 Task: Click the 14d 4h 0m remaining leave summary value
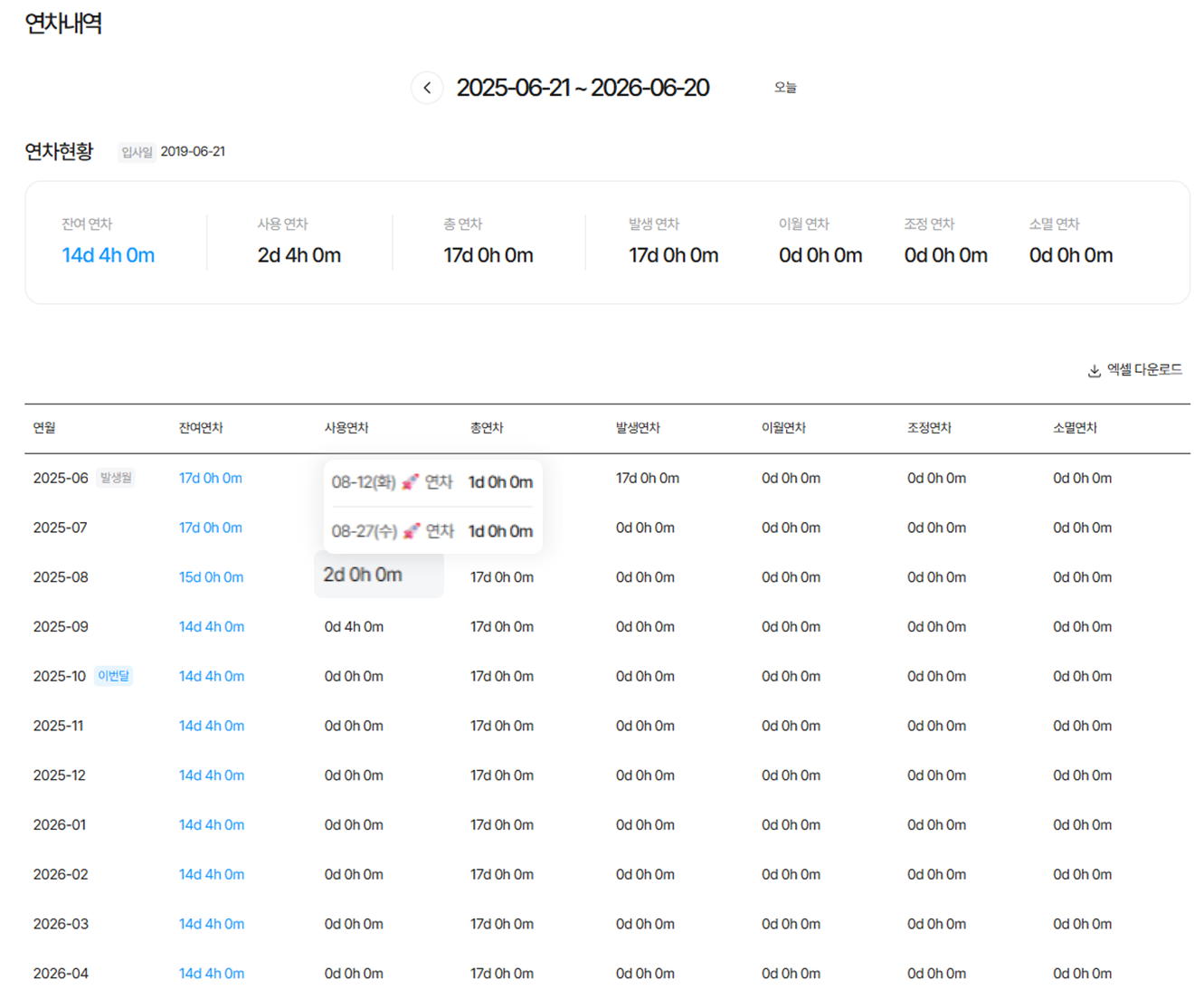click(x=108, y=256)
